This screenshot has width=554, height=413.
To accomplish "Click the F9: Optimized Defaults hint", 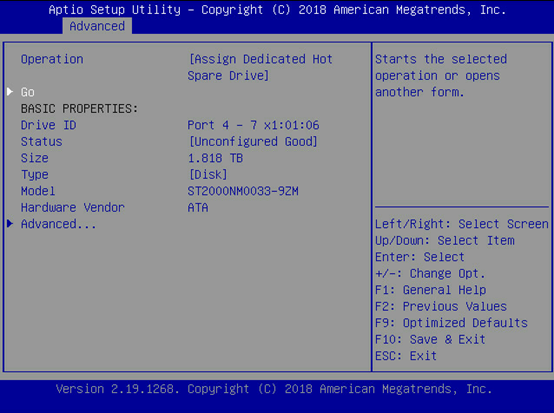I will pyautogui.click(x=452, y=323).
